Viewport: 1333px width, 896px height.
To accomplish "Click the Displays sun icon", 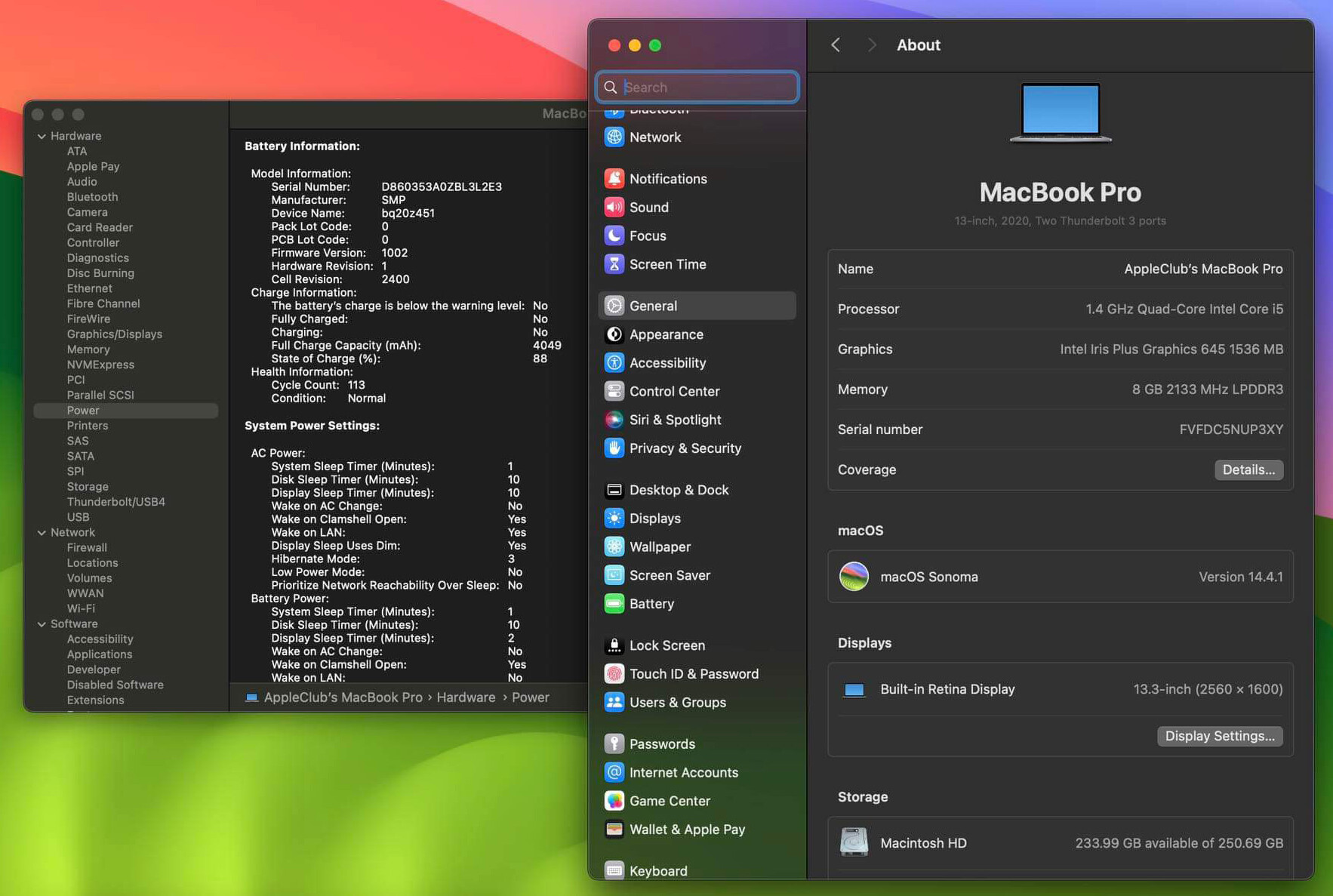I will 614,519.
